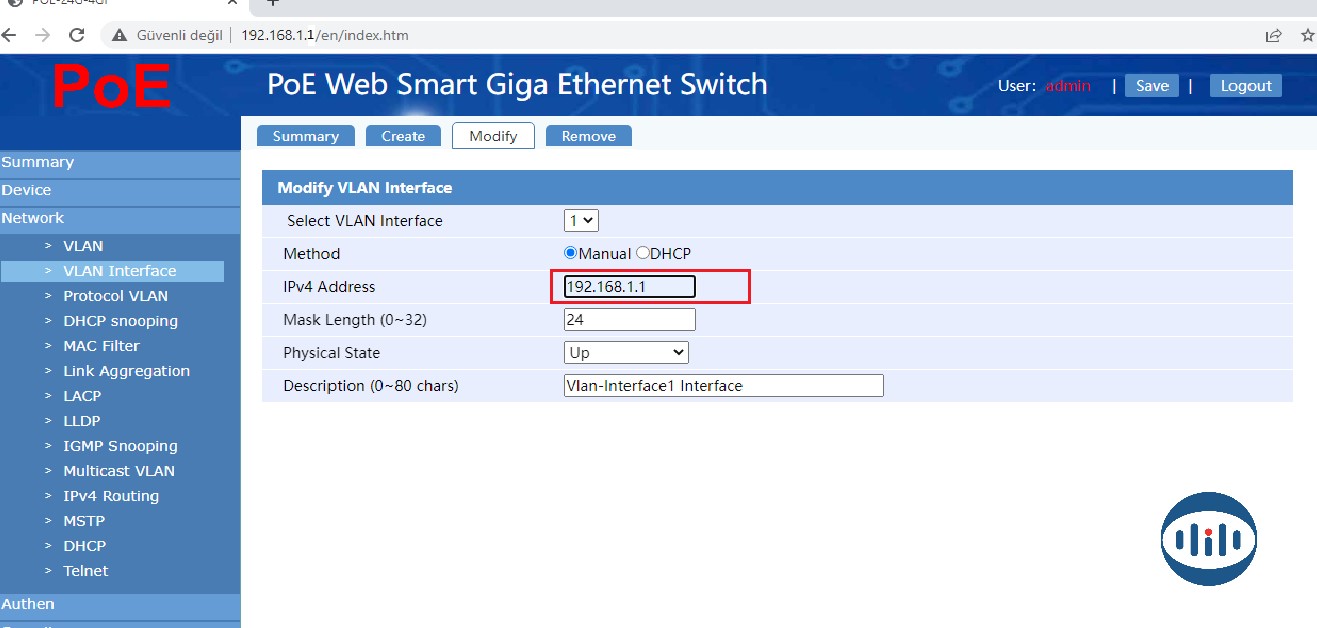Viewport: 1317px width, 628px height.
Task: Click the Logout button
Action: [1245, 86]
